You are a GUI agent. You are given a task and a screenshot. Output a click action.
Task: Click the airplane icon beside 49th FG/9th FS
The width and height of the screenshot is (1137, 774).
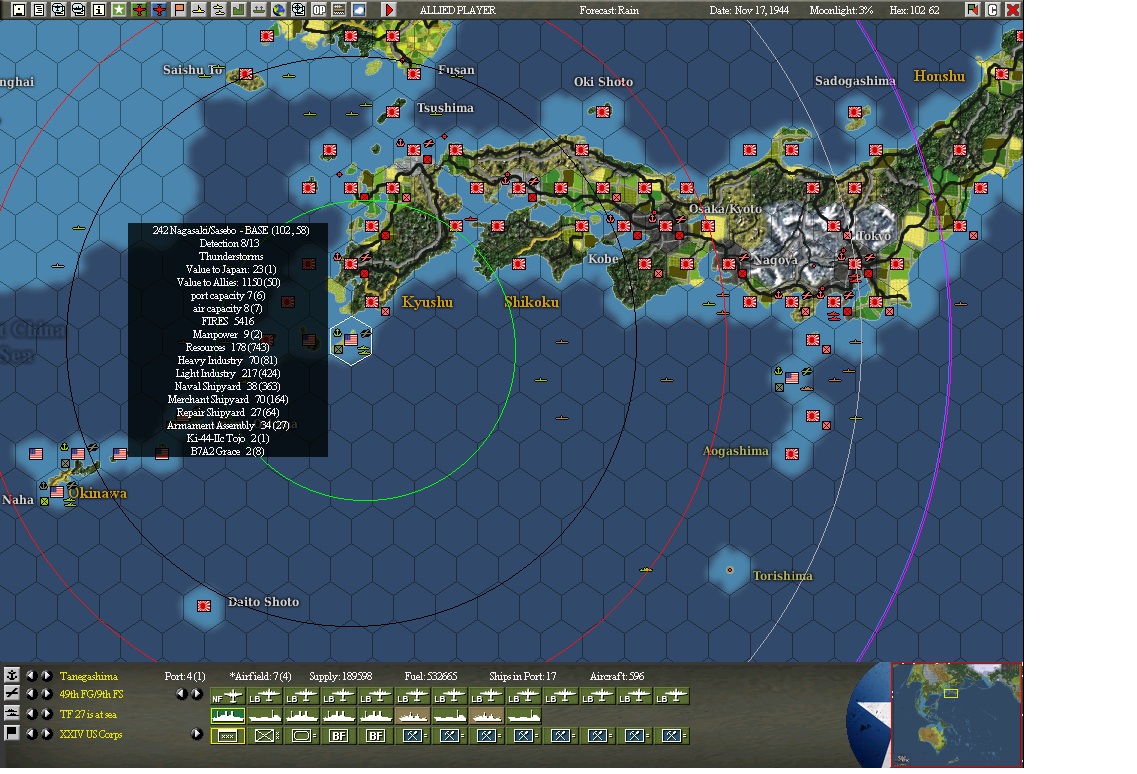point(11,694)
